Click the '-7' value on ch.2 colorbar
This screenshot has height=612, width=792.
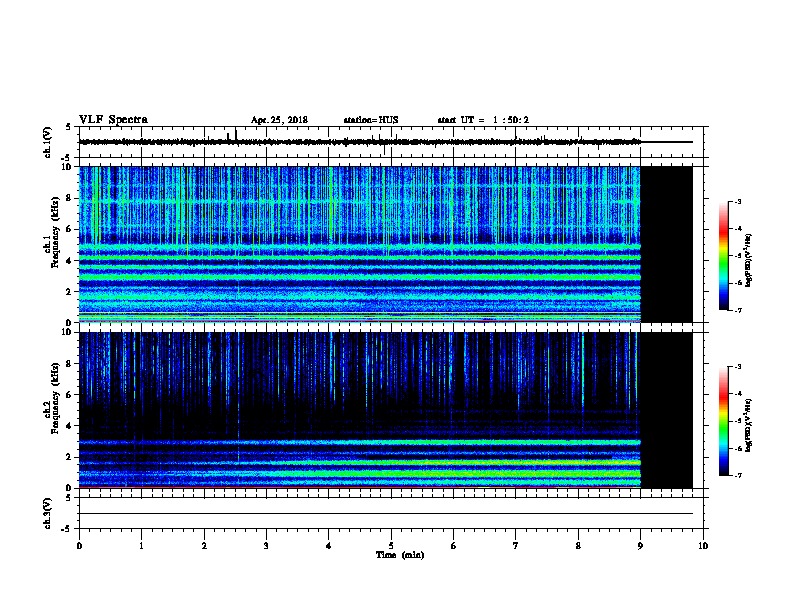pos(737,476)
